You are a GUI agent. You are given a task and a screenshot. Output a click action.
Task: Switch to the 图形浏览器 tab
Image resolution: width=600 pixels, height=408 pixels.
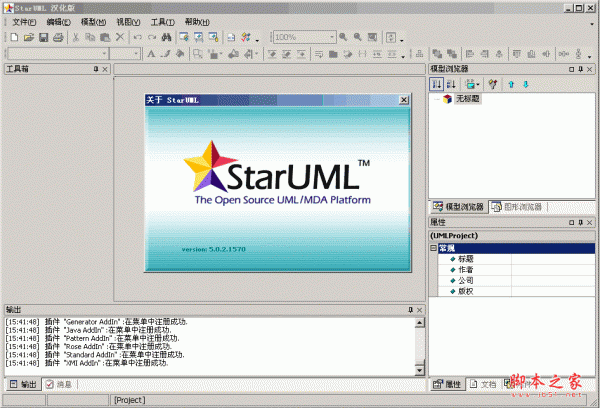pos(518,207)
